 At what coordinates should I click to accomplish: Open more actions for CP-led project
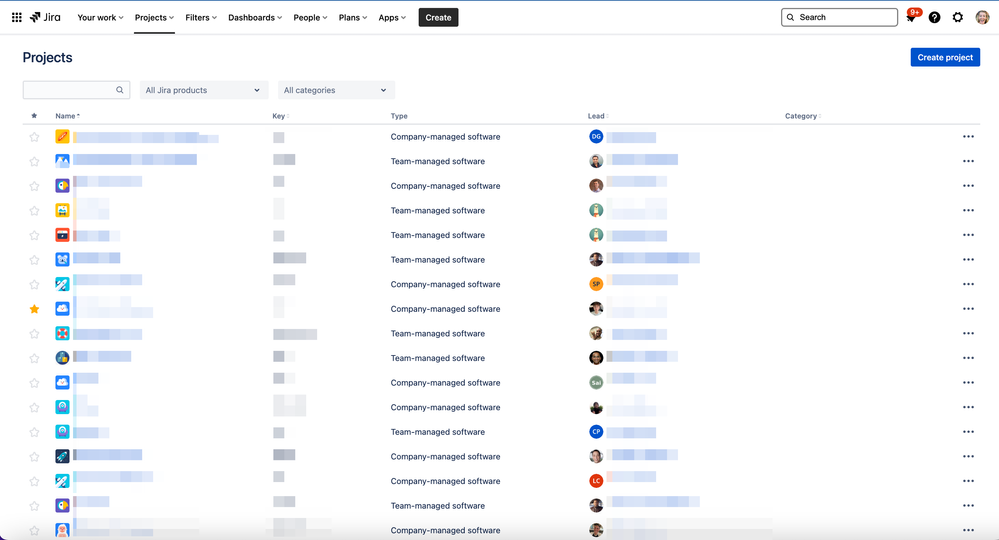click(968, 432)
